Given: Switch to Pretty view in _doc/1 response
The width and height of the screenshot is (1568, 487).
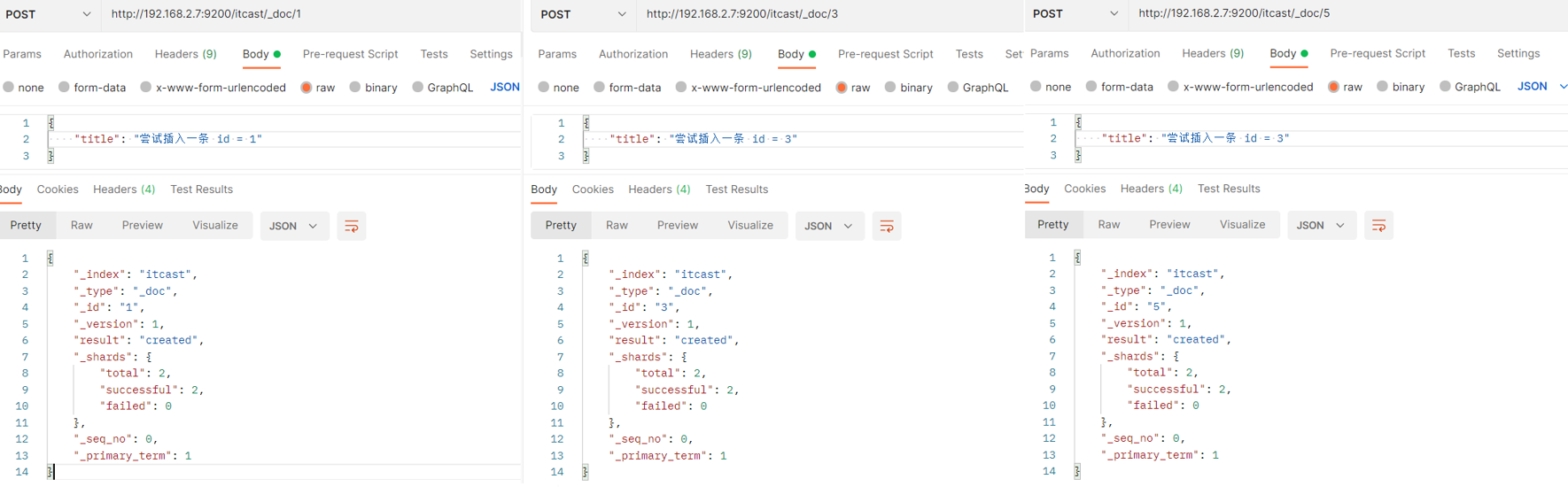Looking at the screenshot, I should [26, 226].
